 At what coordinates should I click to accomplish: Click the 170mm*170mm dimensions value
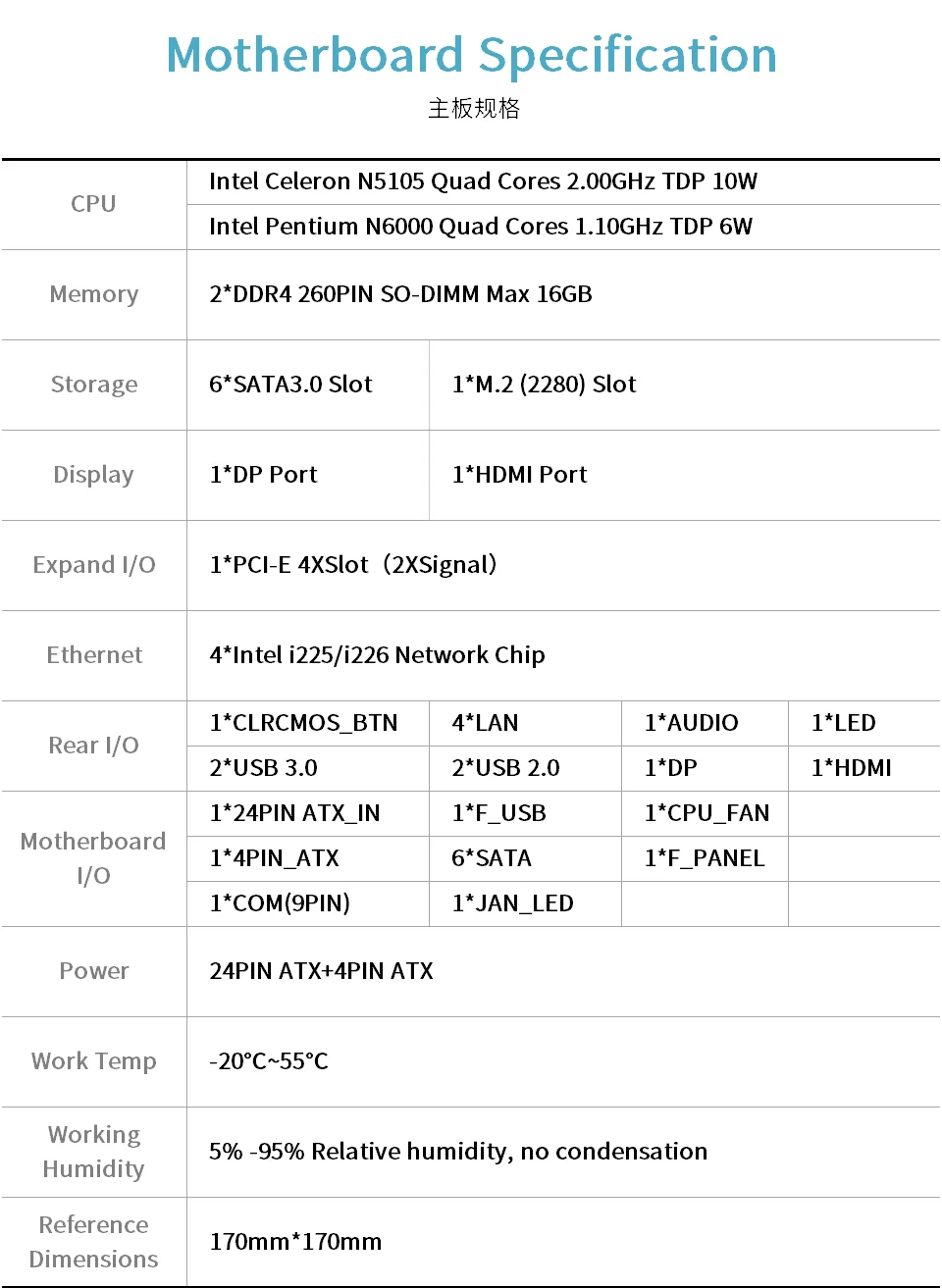coord(295,1242)
